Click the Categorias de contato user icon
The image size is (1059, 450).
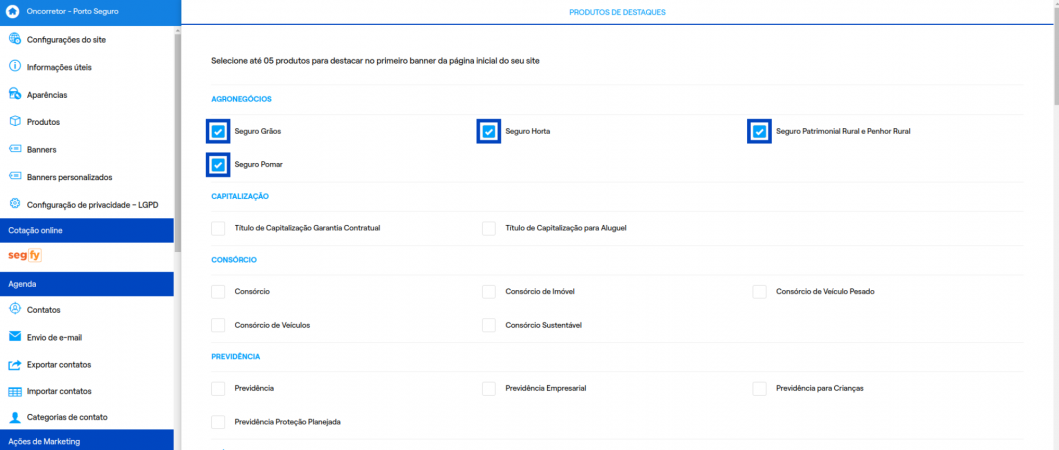(x=15, y=417)
